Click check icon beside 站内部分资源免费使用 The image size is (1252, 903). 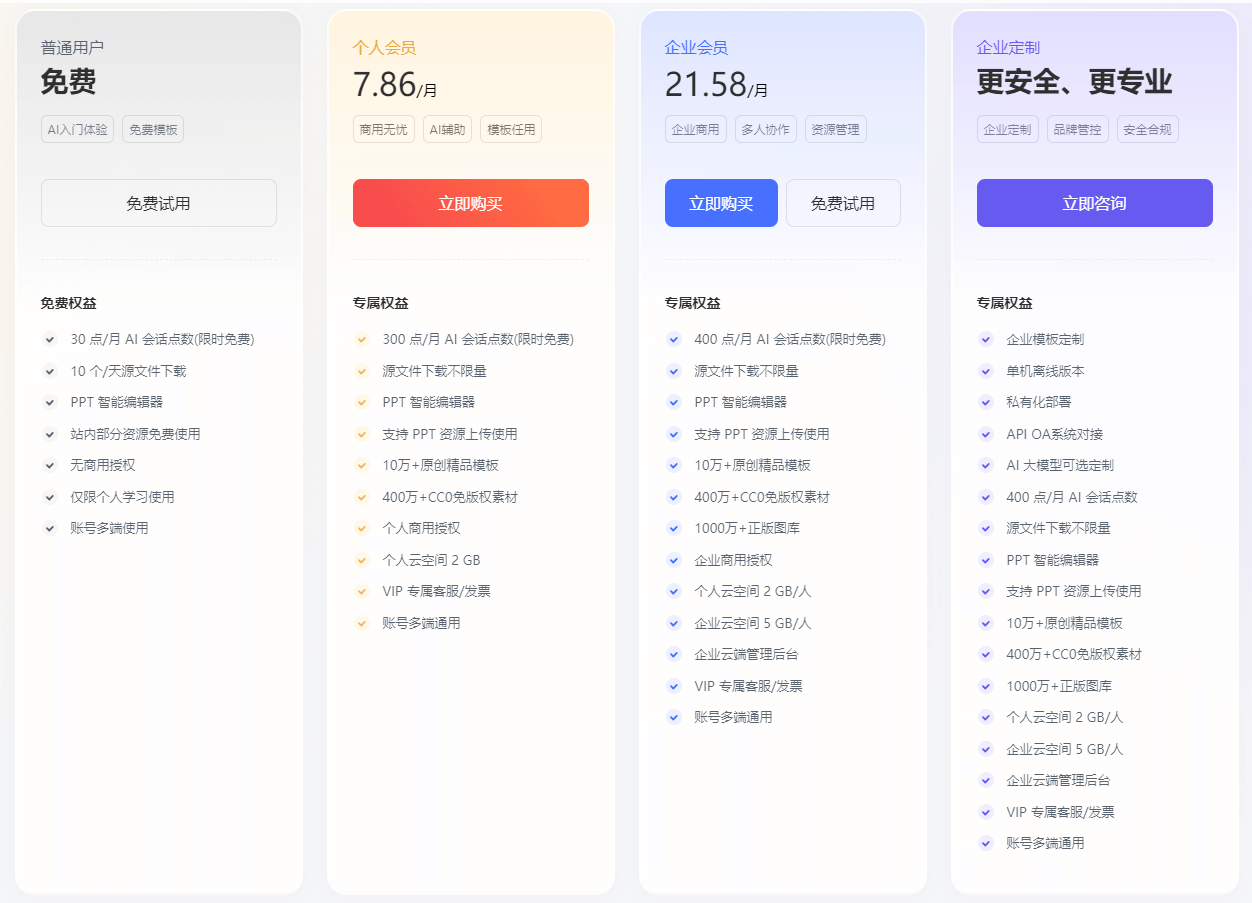(50, 434)
